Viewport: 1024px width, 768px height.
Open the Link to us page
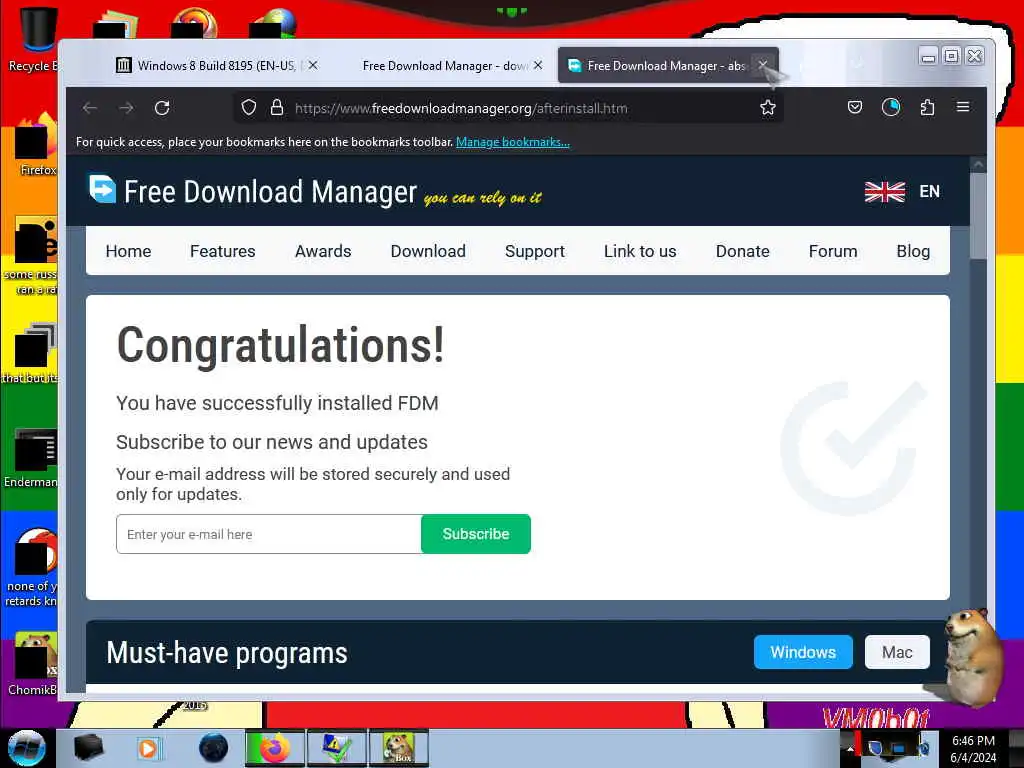pyautogui.click(x=640, y=251)
